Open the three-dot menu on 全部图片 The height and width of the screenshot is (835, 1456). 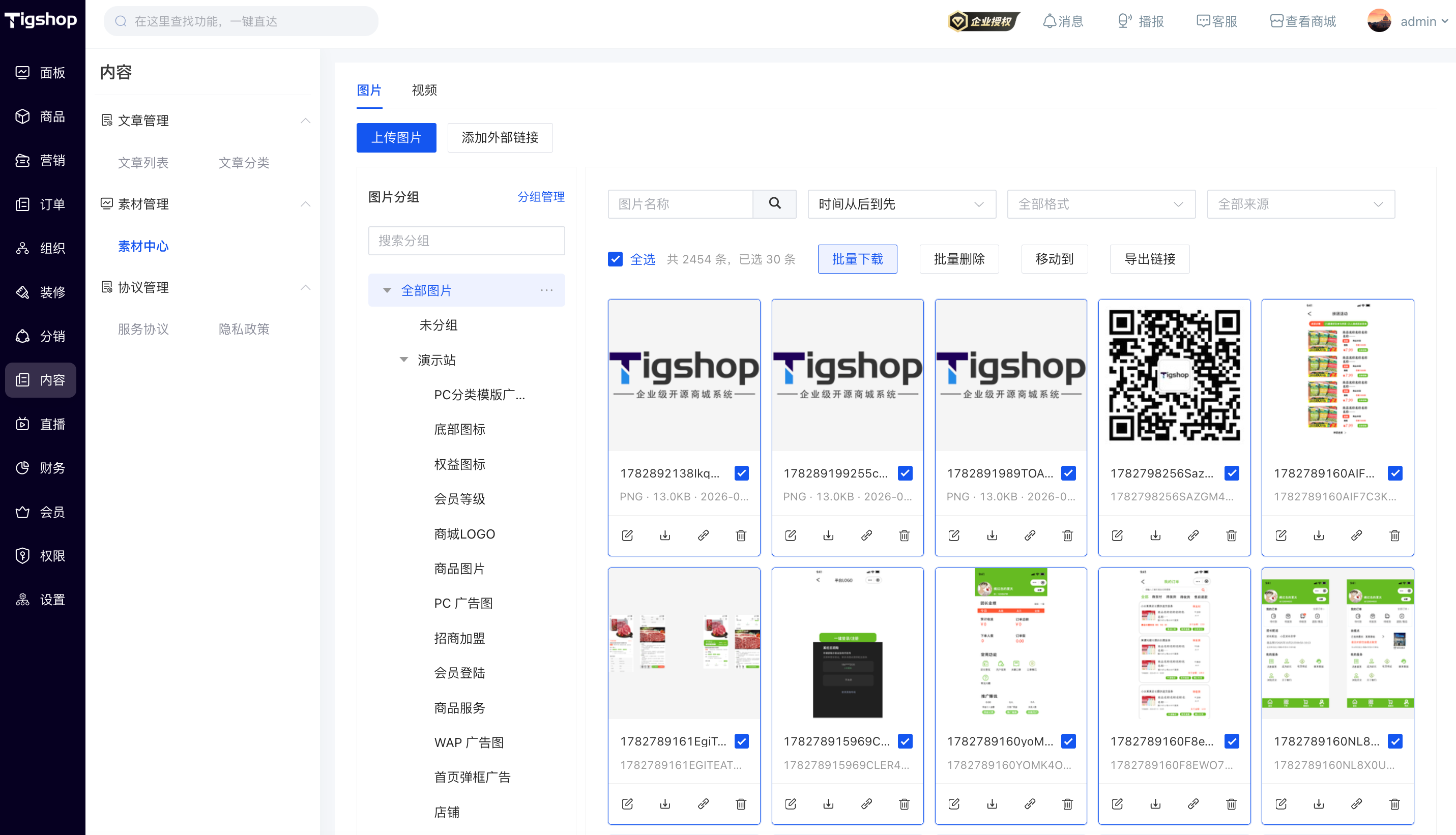click(546, 290)
